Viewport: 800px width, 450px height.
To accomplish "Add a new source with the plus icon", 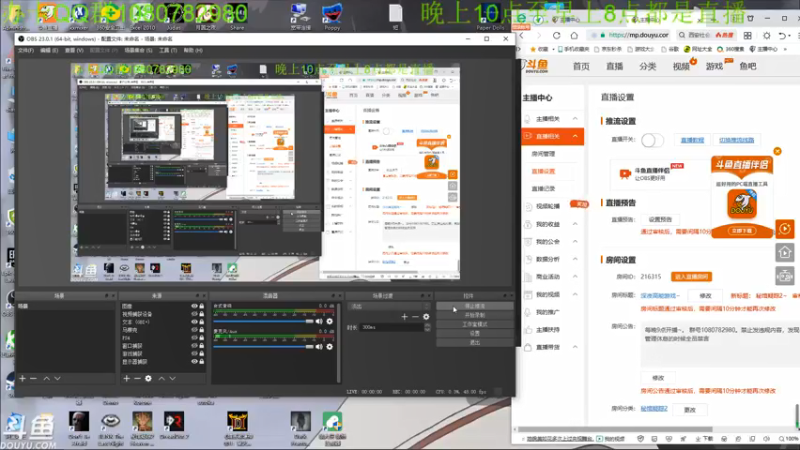I will (127, 379).
